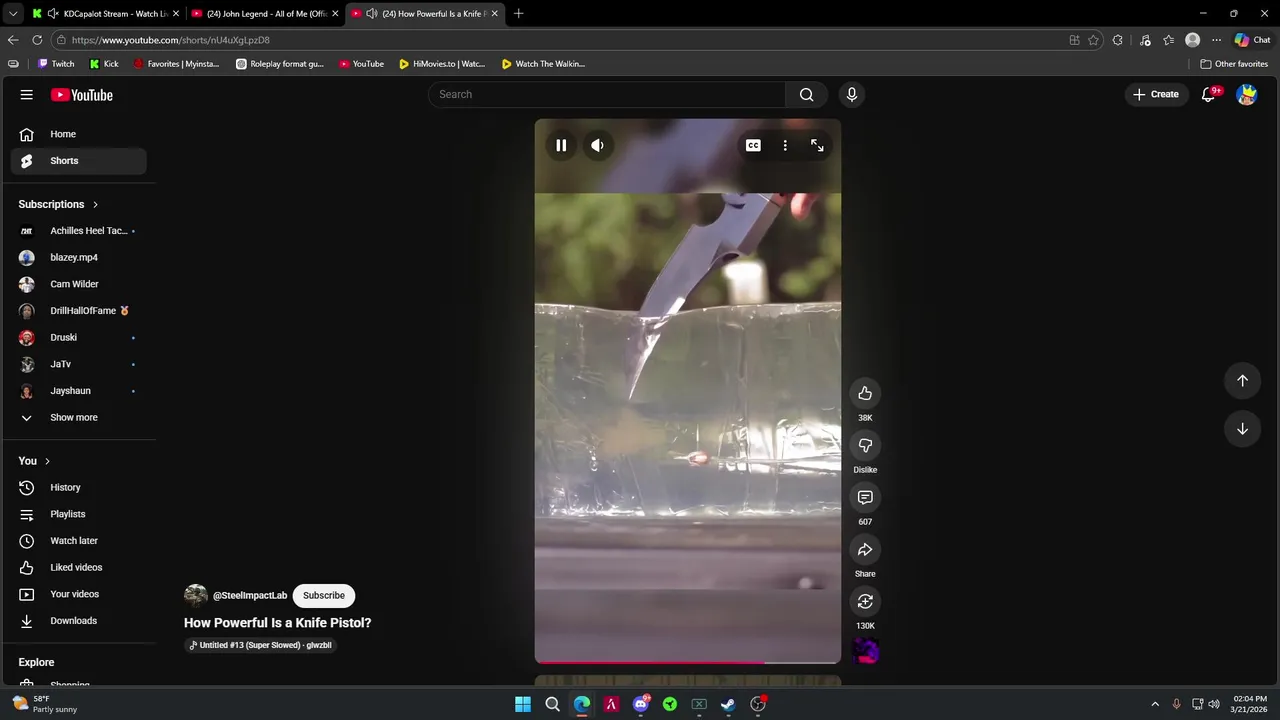Open the SteelImpactLab channel avatar
Image resolution: width=1280 pixels, height=720 pixels.
click(x=196, y=595)
